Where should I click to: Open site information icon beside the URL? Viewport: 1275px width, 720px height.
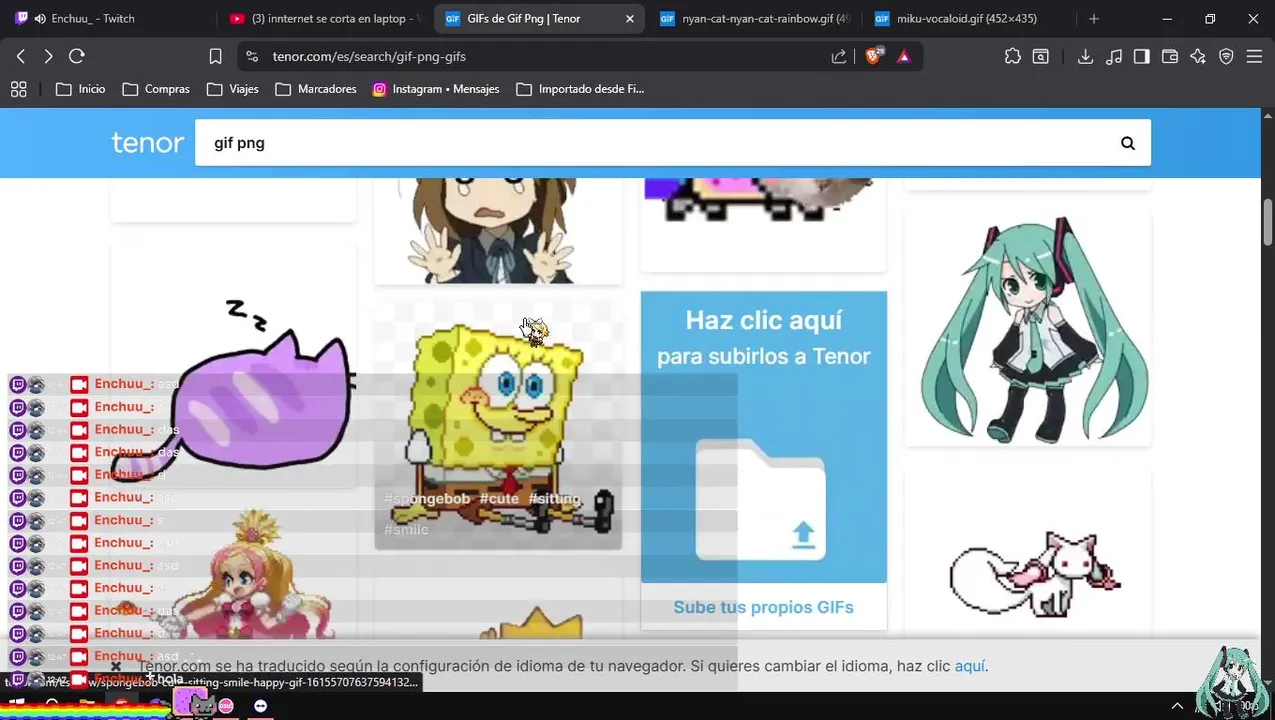pos(252,57)
